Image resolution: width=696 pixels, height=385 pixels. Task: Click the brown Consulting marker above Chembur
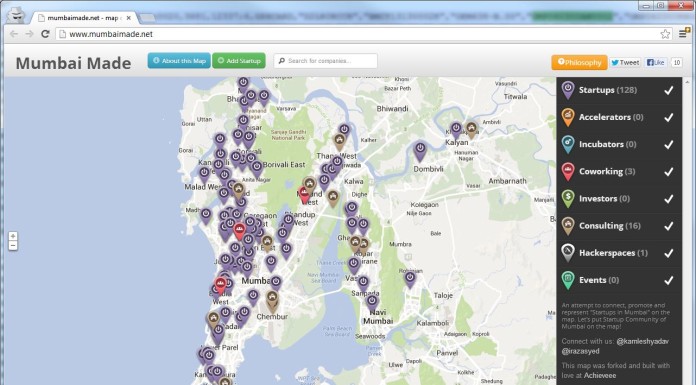point(272,300)
